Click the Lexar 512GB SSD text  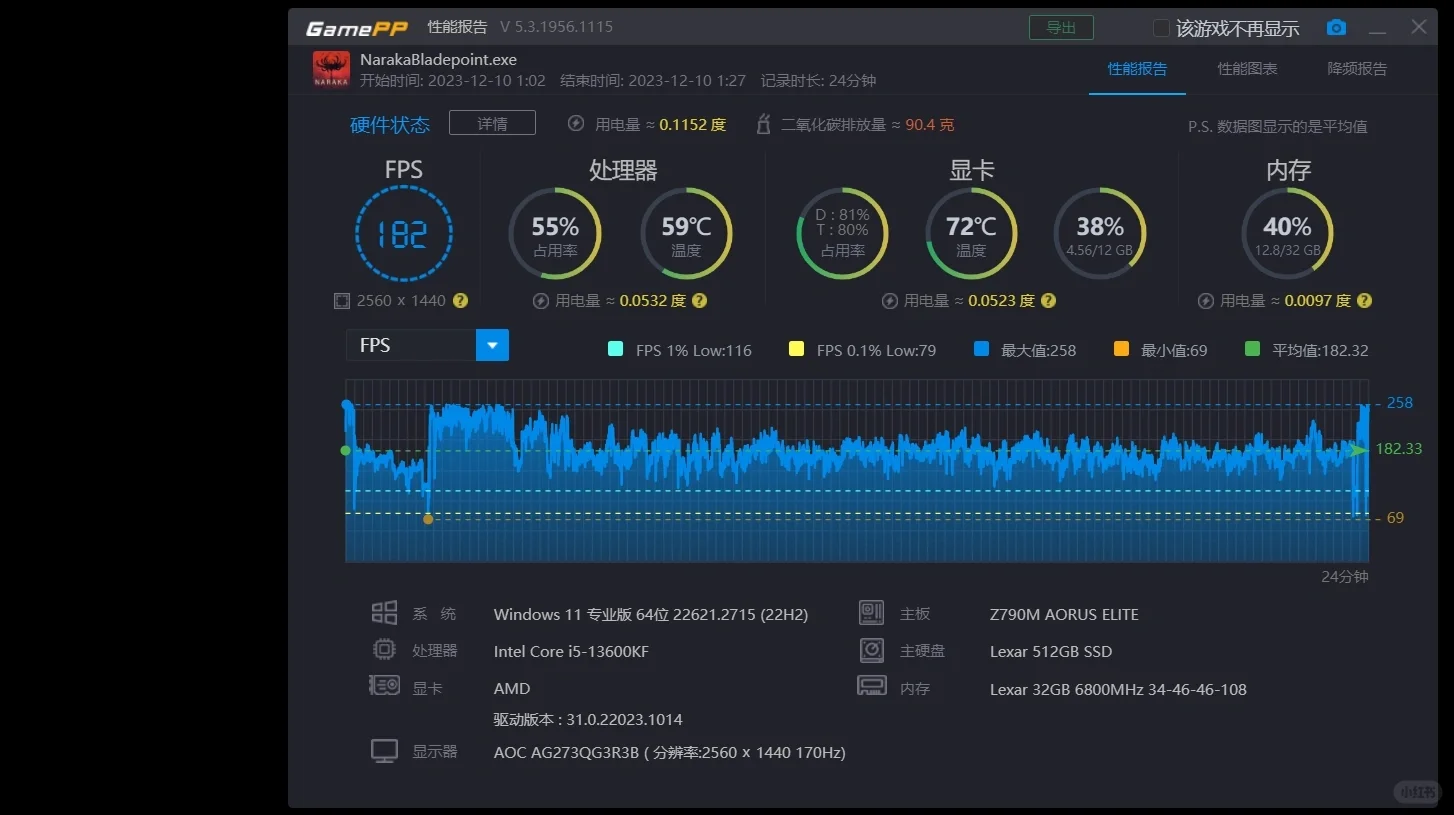pyautogui.click(x=1051, y=651)
